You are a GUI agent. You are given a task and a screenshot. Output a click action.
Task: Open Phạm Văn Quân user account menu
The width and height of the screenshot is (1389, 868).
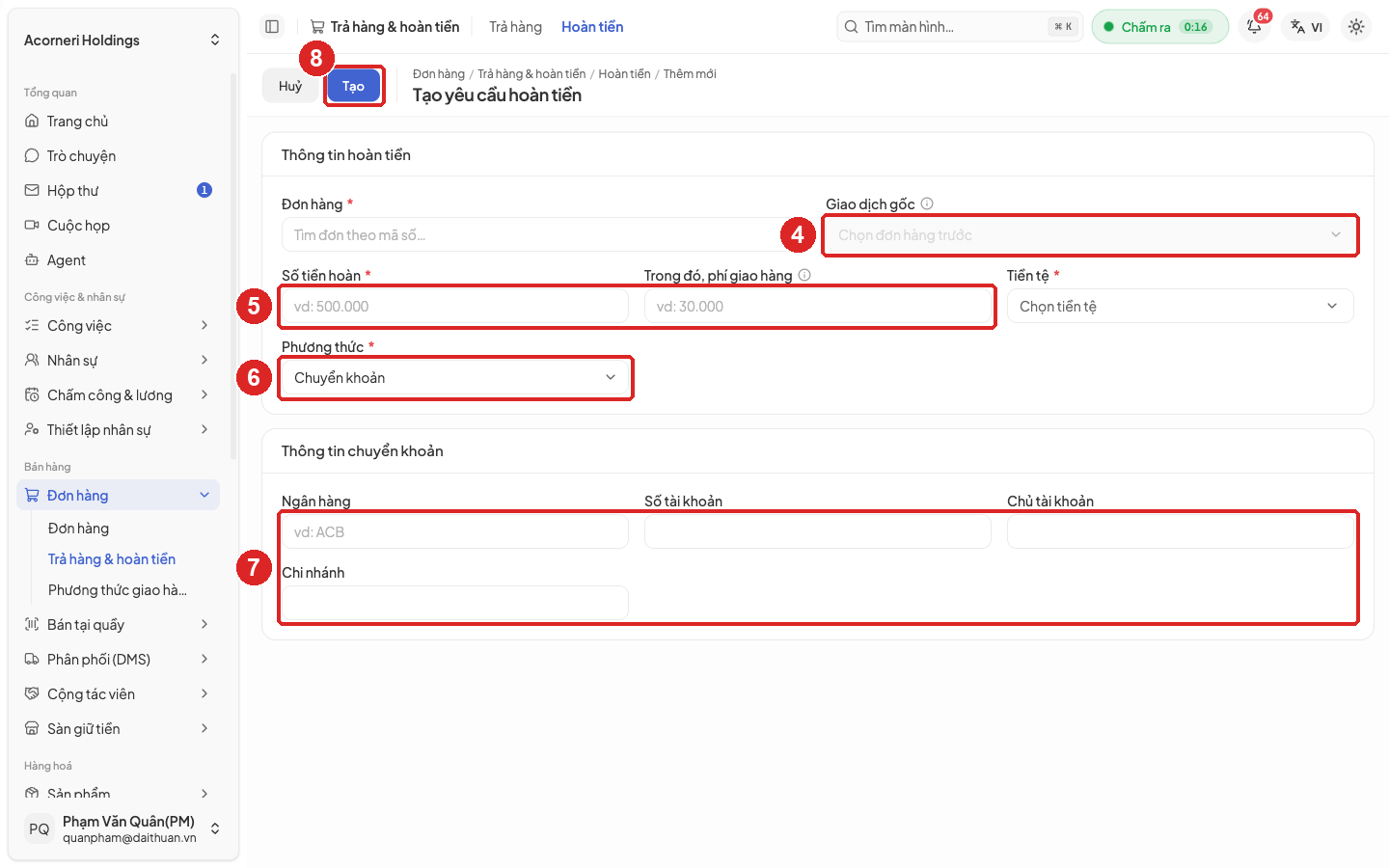(x=123, y=828)
